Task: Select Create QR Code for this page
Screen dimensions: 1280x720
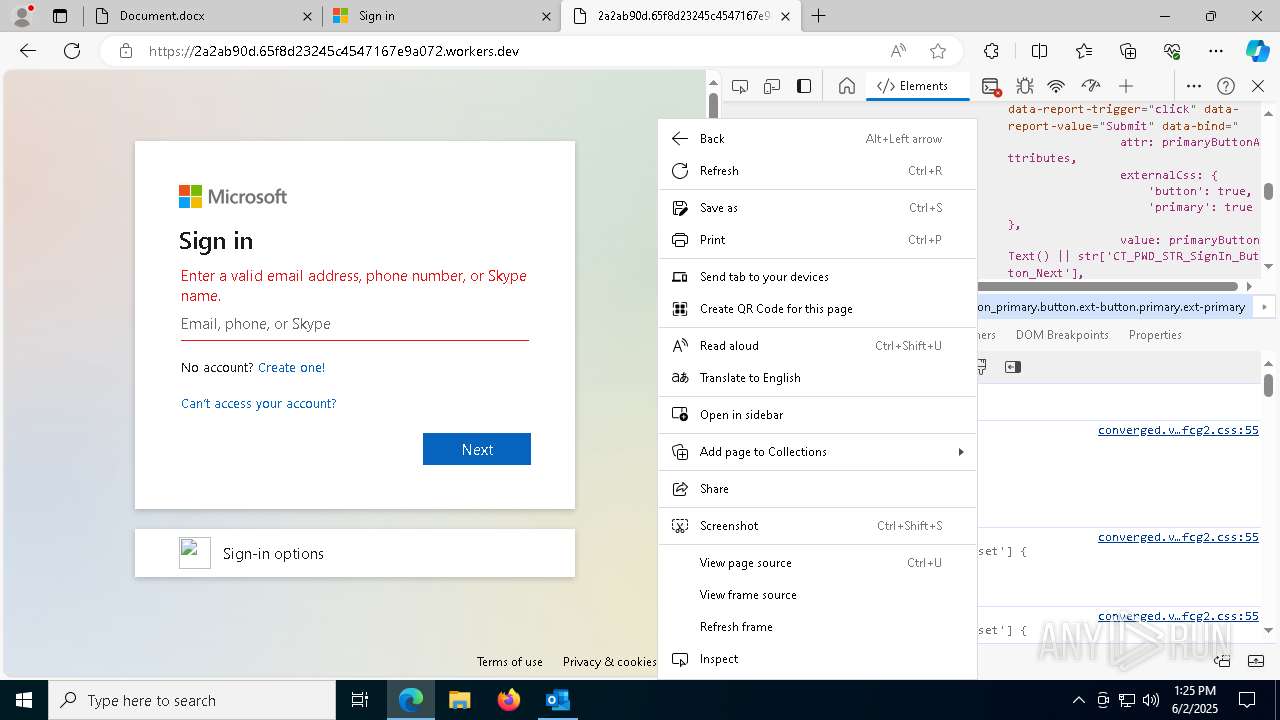Action: (x=817, y=309)
